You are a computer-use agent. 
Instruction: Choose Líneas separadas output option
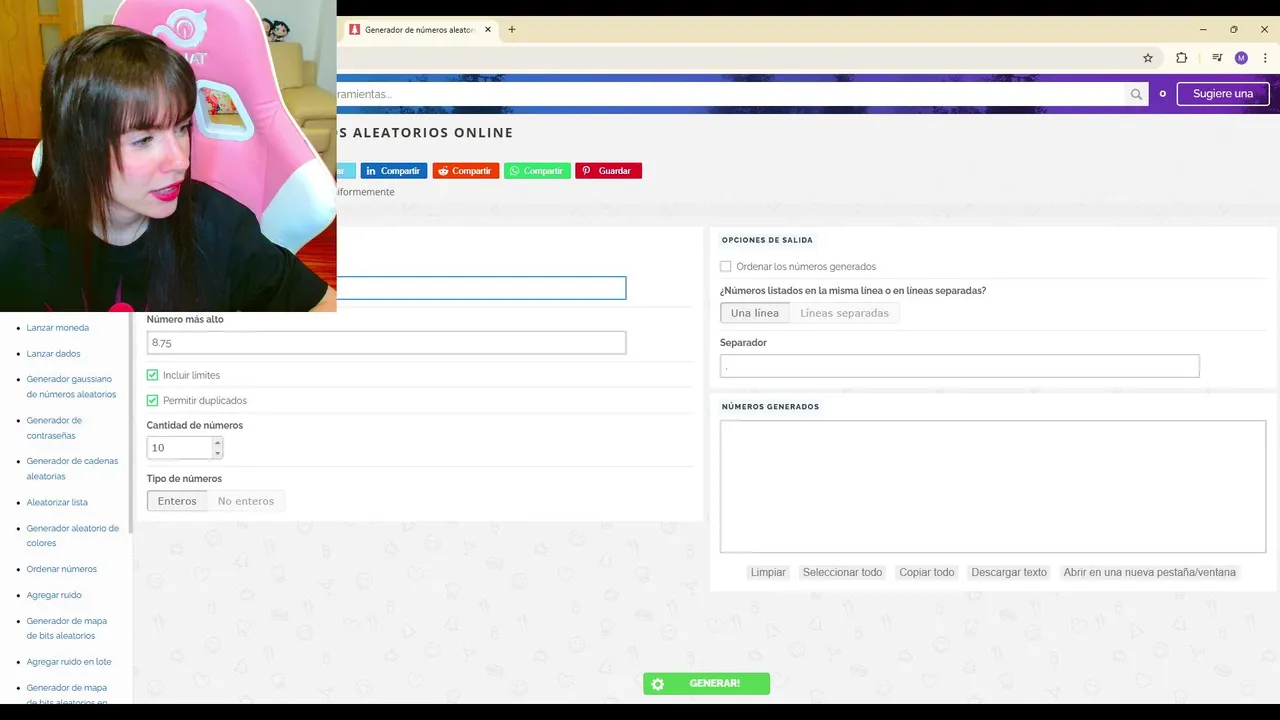click(x=844, y=313)
